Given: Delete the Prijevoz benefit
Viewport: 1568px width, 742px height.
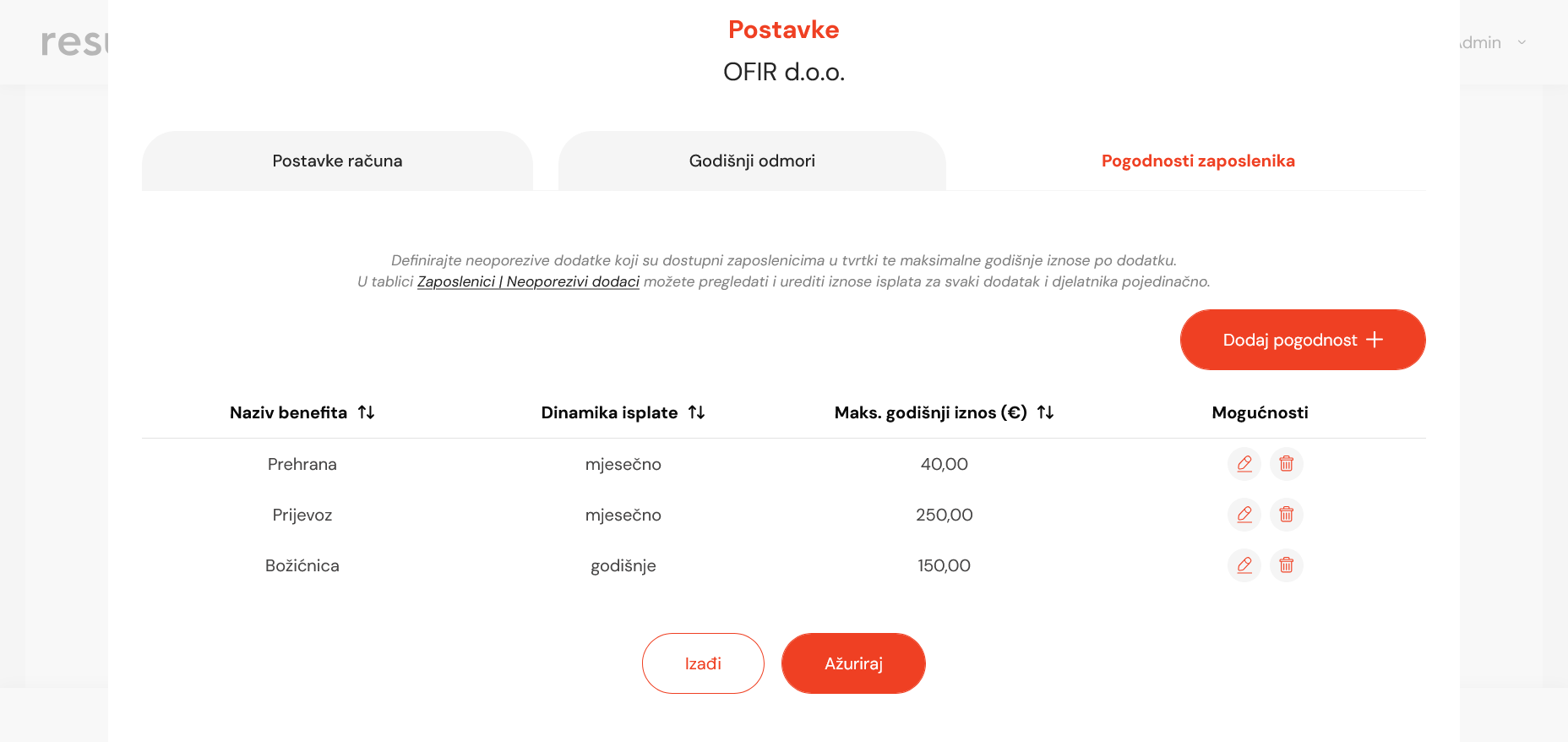Looking at the screenshot, I should coord(1286,515).
